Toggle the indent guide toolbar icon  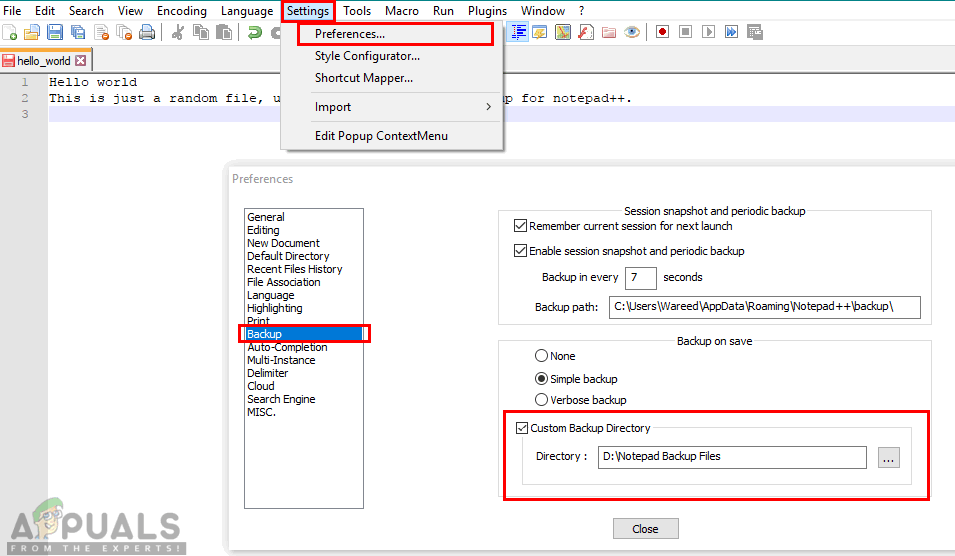click(x=518, y=32)
